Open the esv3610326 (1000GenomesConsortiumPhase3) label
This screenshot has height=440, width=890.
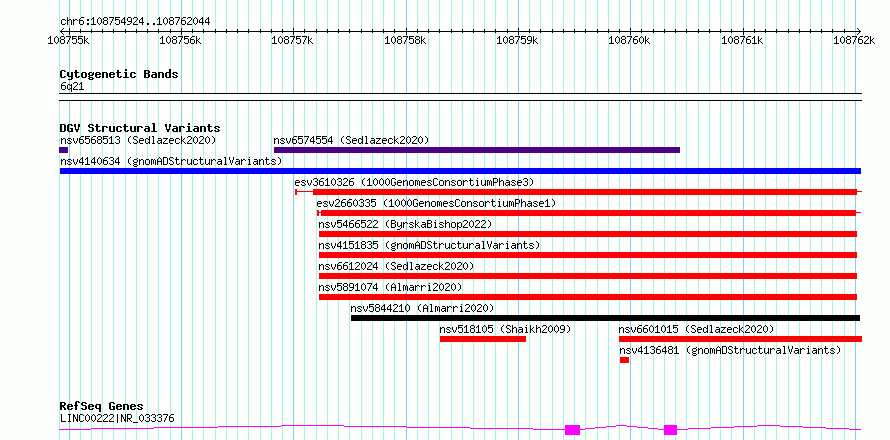[414, 182]
